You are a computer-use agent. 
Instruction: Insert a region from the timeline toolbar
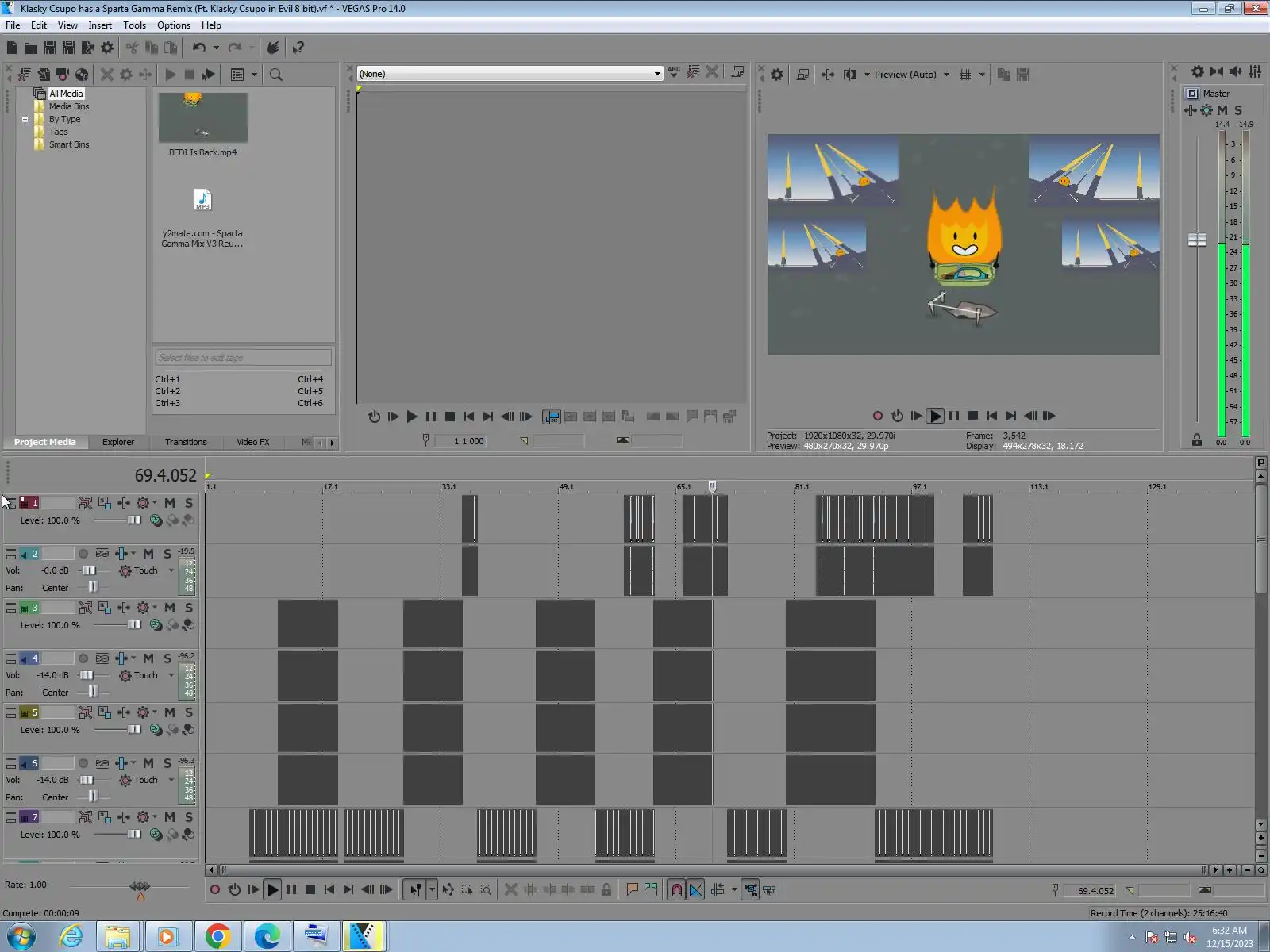click(x=651, y=890)
